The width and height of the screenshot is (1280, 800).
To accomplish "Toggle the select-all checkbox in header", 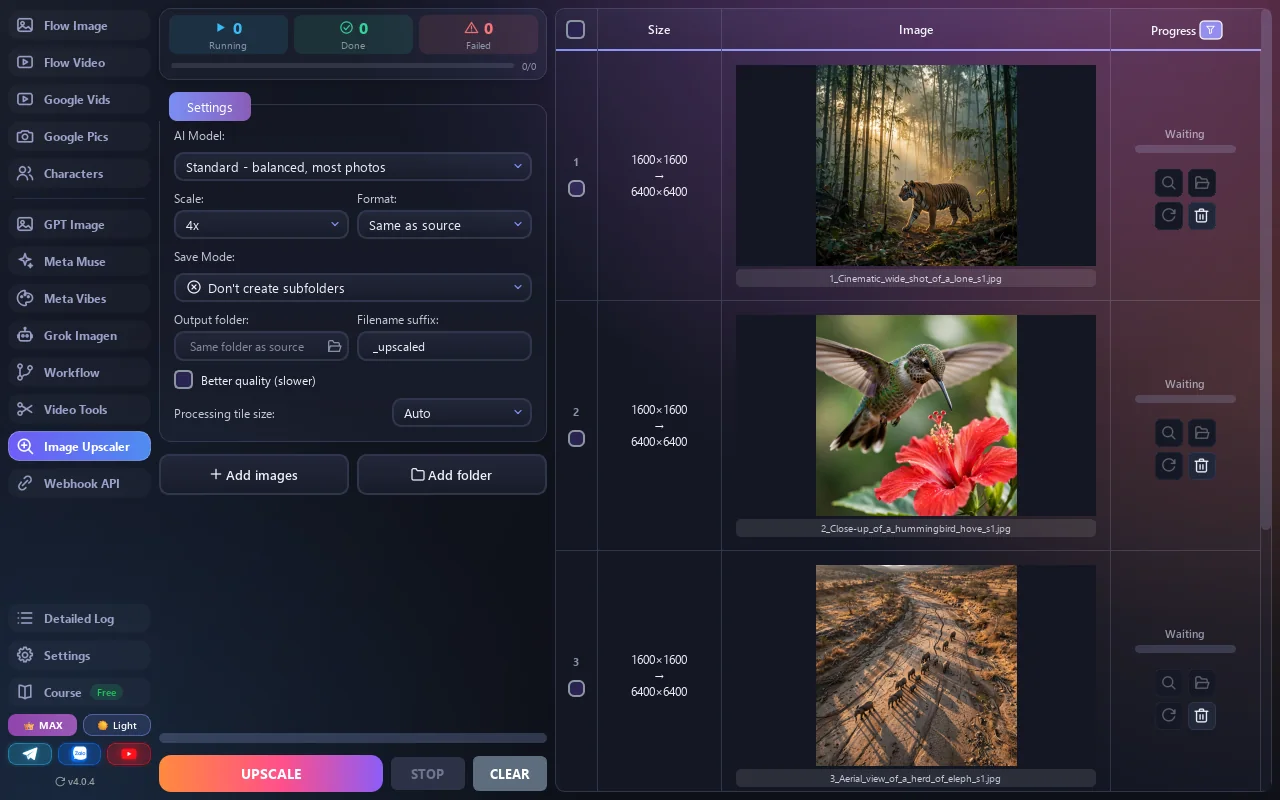I will coord(576,30).
